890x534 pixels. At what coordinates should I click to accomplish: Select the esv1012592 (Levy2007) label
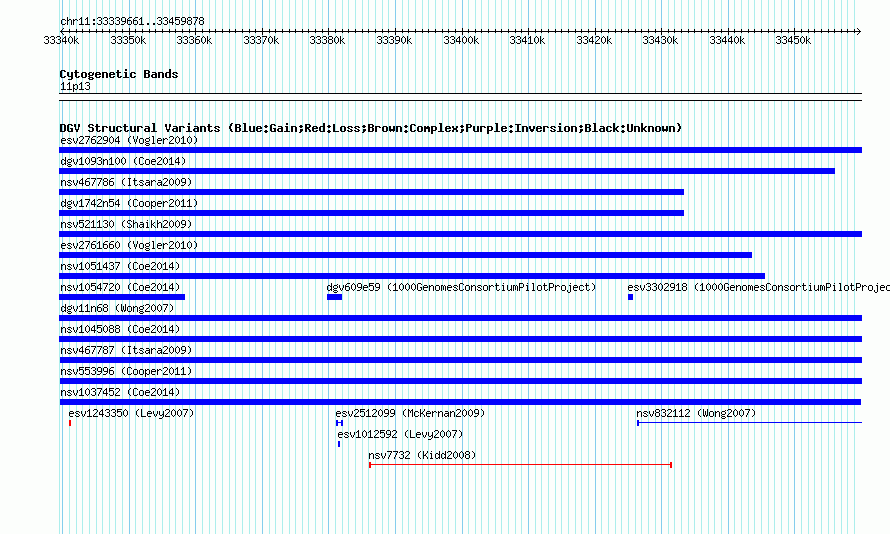click(x=400, y=434)
